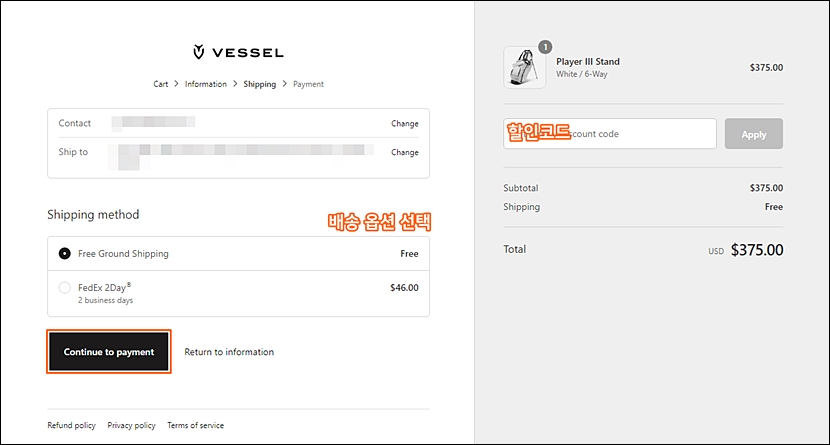The image size is (830, 445).
Task: Click the Return to information link
Action: [x=229, y=352]
